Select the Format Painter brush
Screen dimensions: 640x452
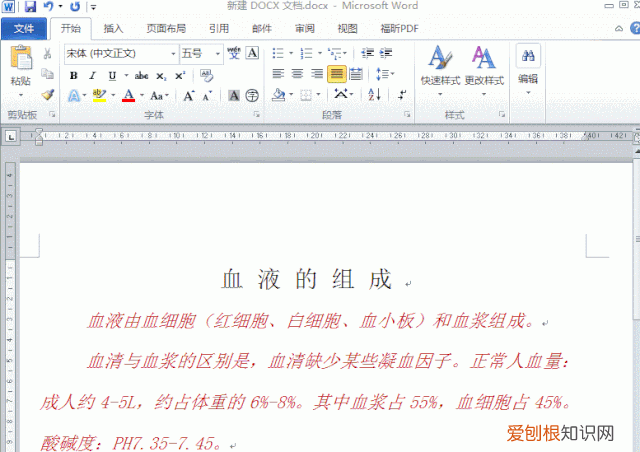47,95
